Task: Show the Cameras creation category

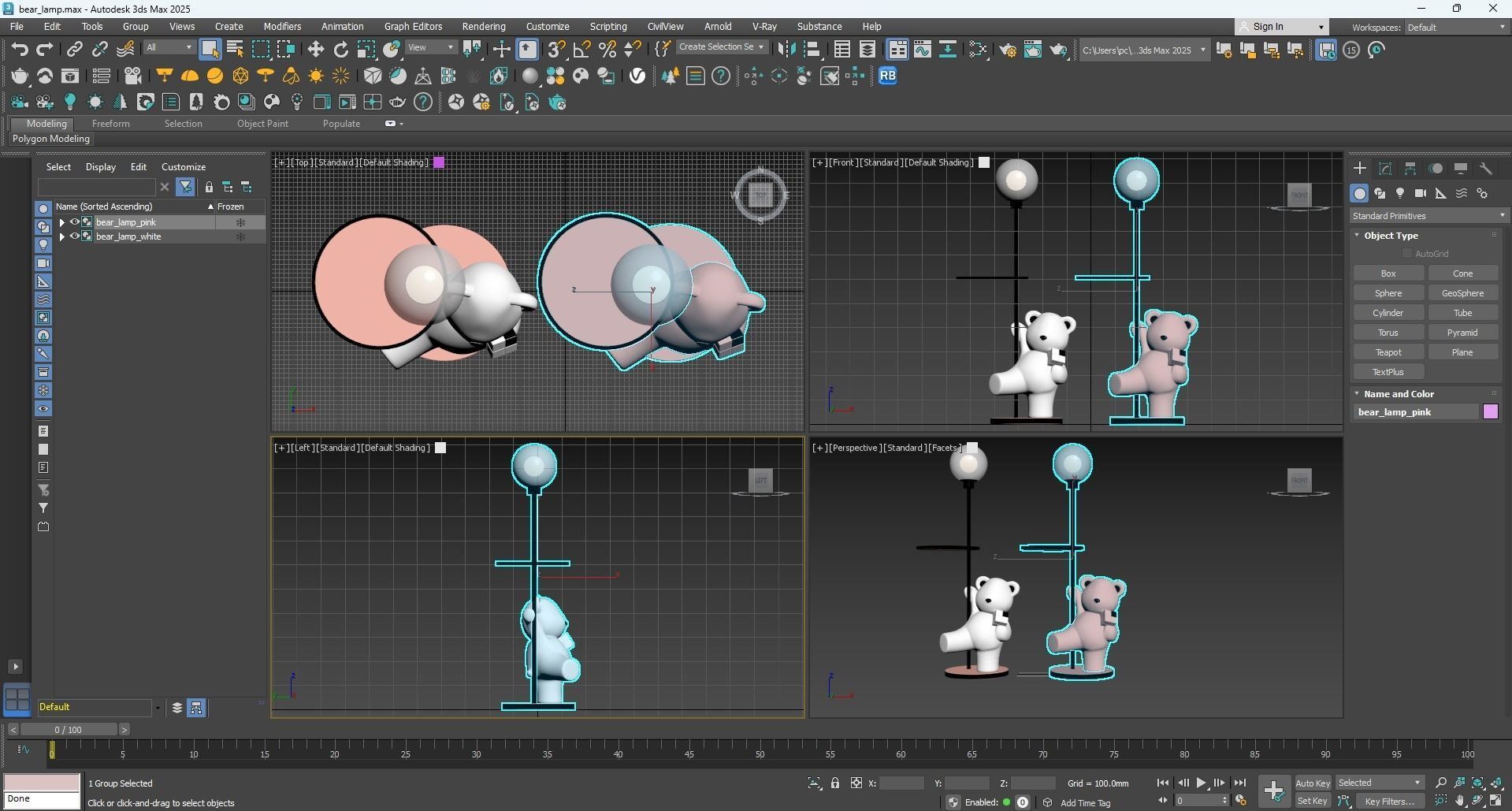Action: pyautogui.click(x=1421, y=193)
